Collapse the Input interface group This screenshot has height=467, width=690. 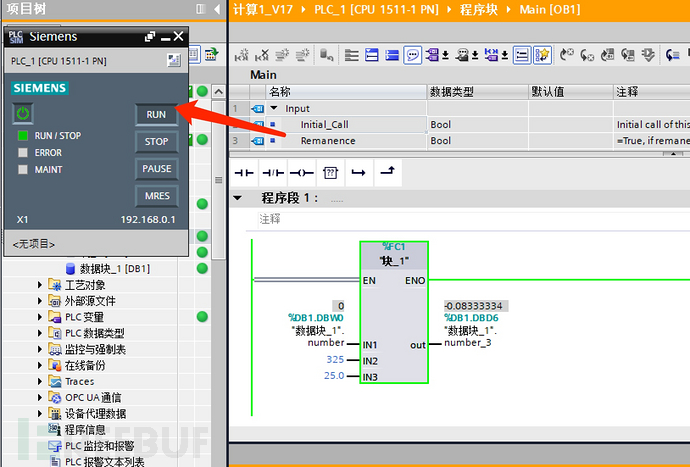(274, 108)
